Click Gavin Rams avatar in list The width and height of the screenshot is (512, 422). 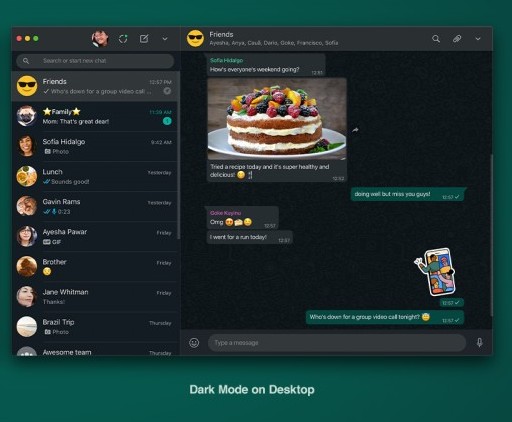click(x=27, y=206)
